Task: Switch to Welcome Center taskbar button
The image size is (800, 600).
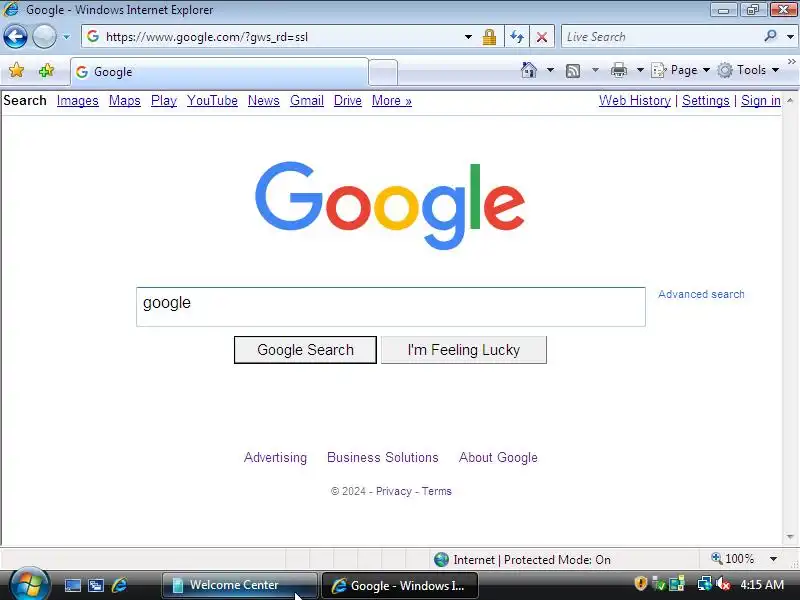Action: point(239,585)
